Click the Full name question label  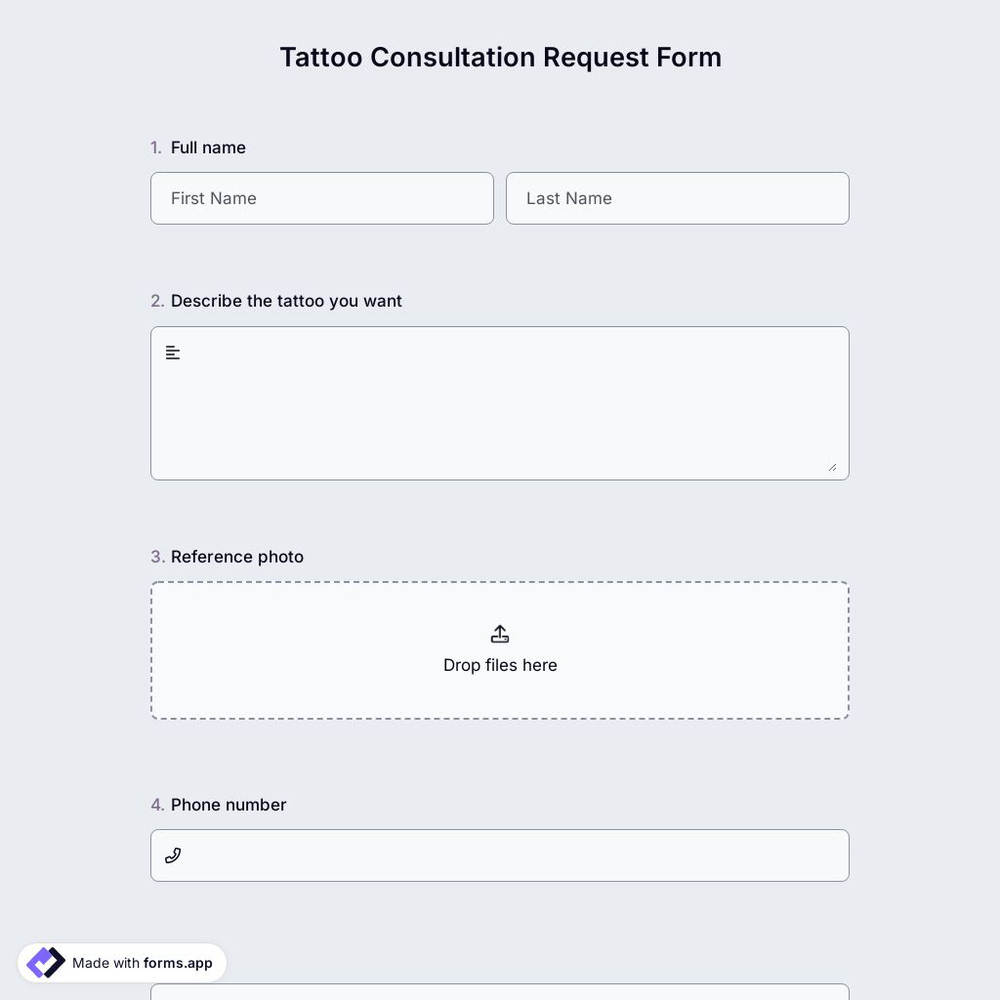[208, 147]
